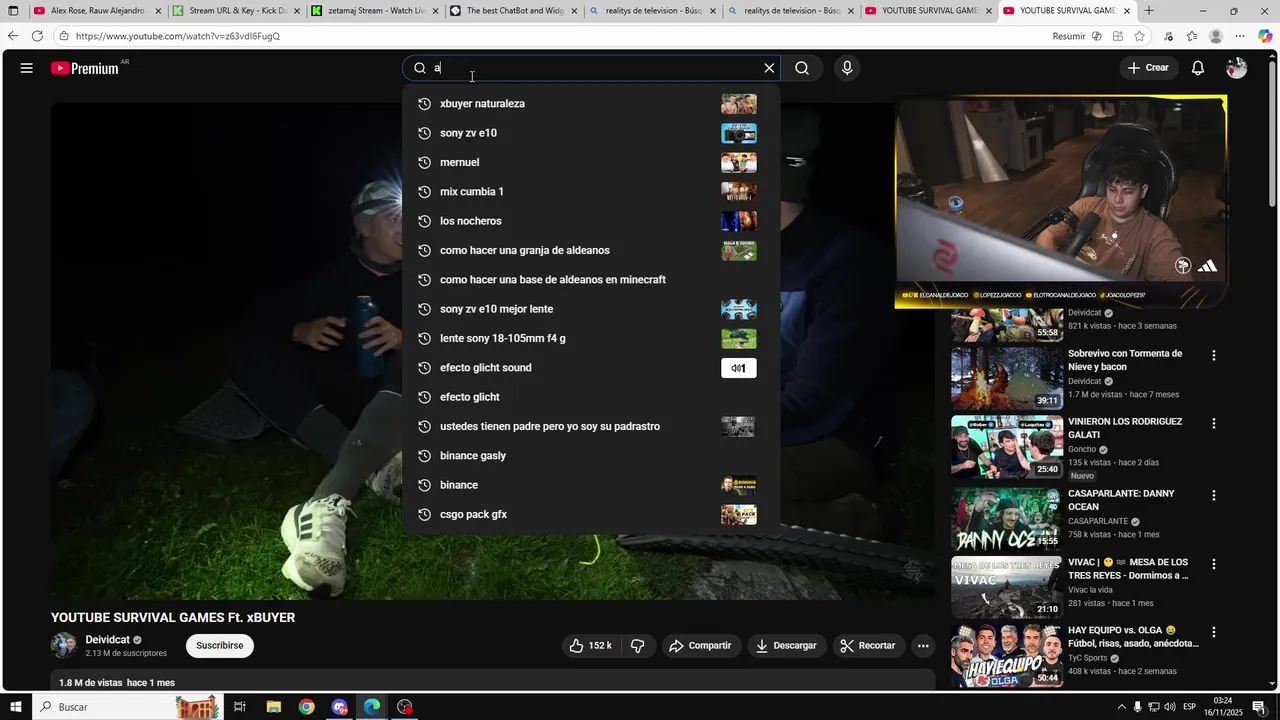Choose suggestion 'sony zv e10 mejor lente'
The width and height of the screenshot is (1280, 720).
click(x=591, y=309)
